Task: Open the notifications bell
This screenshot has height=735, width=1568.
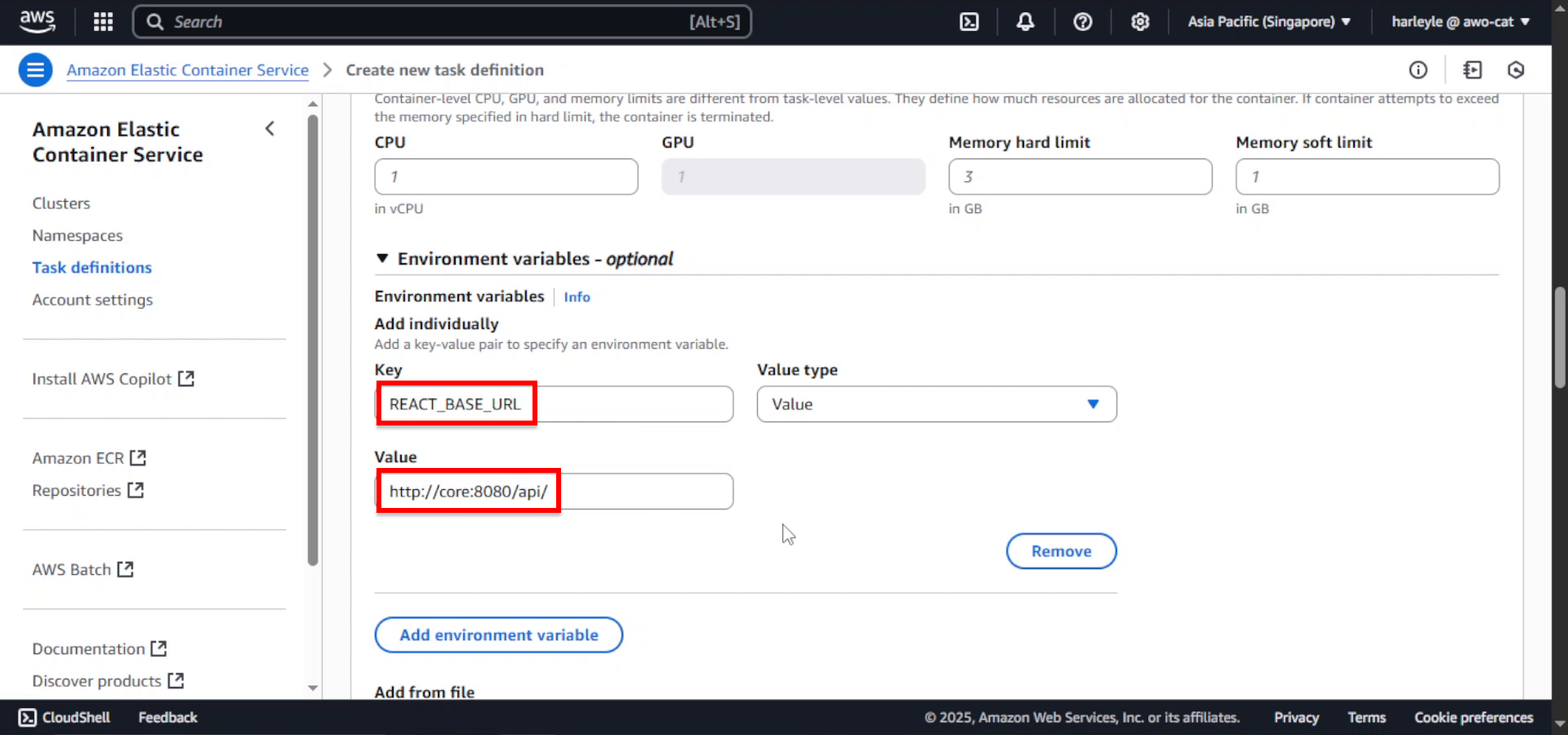Action: click(x=1025, y=22)
